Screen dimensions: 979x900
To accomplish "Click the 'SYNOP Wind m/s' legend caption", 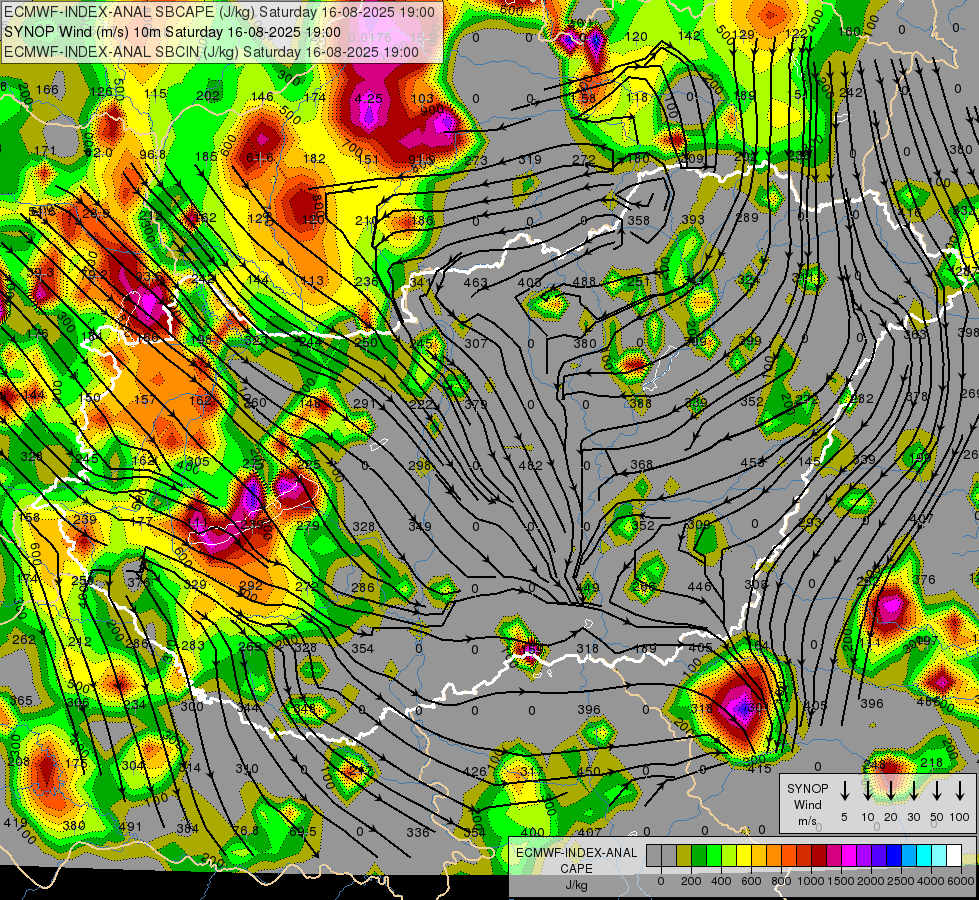I will pos(807,804).
